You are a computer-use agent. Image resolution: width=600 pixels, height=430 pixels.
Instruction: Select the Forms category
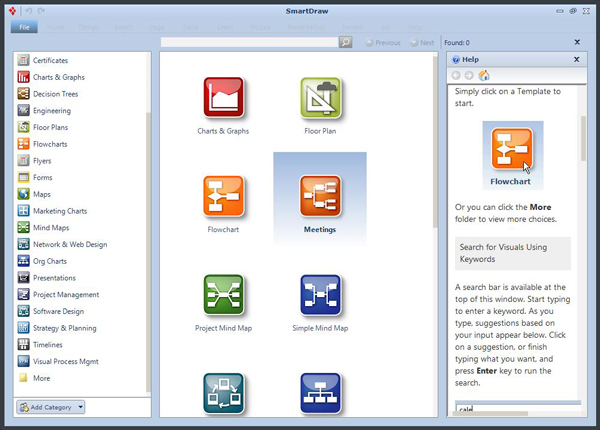click(x=35, y=177)
